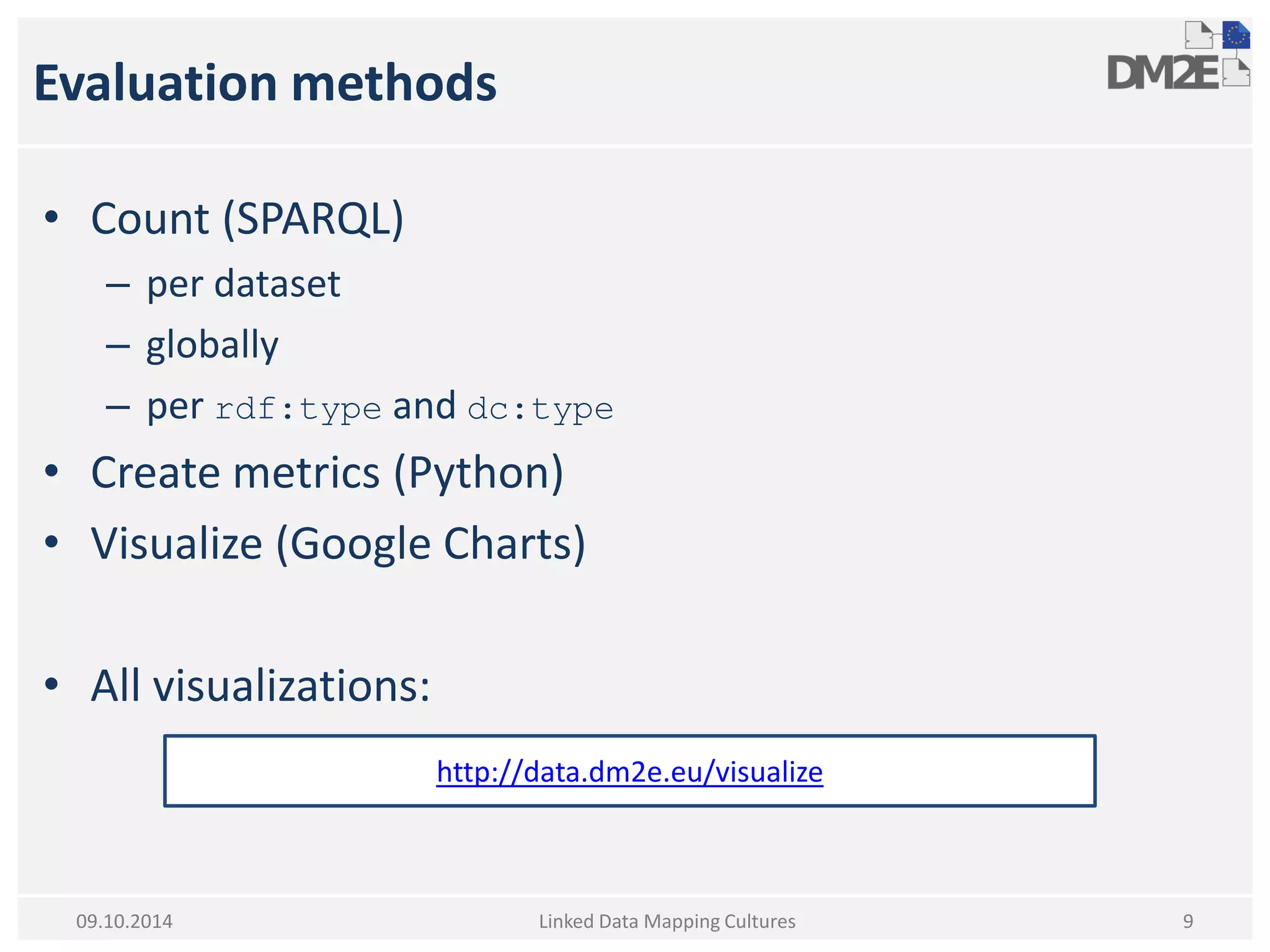The width and height of the screenshot is (1270, 952).
Task: Click the 'rdf:type' code text
Action: (x=298, y=410)
